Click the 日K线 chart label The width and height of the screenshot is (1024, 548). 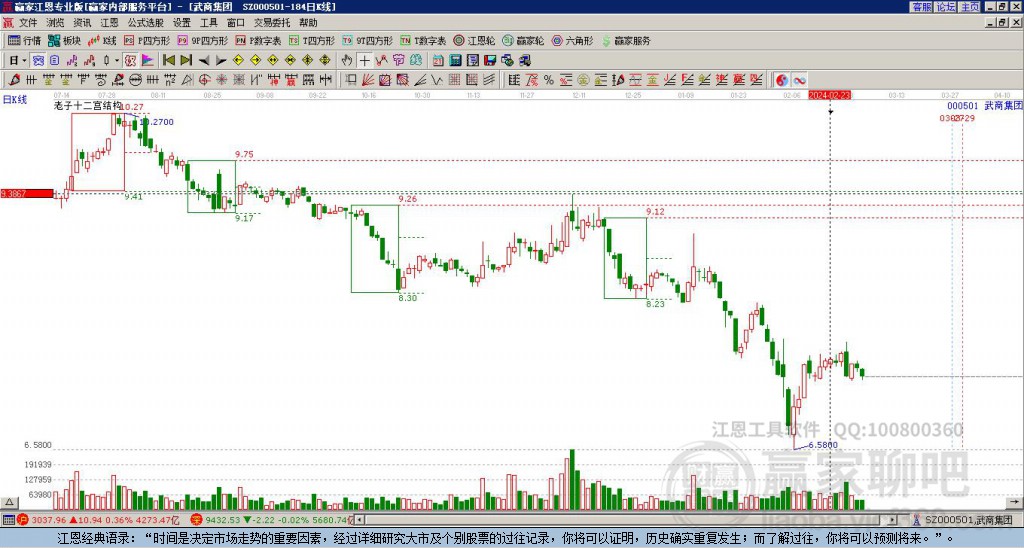click(x=15, y=100)
